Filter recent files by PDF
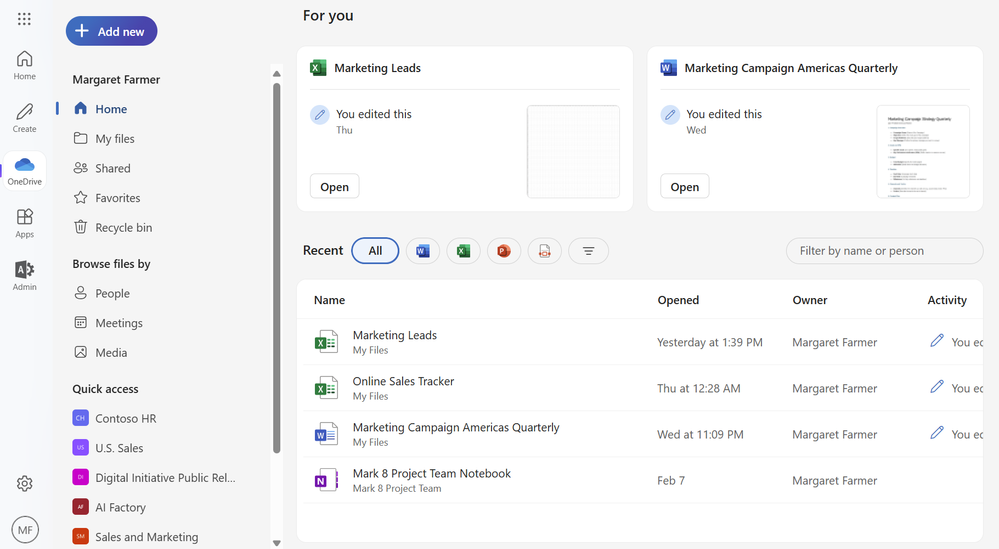Viewport: 999px width, 549px height. pyautogui.click(x=545, y=251)
